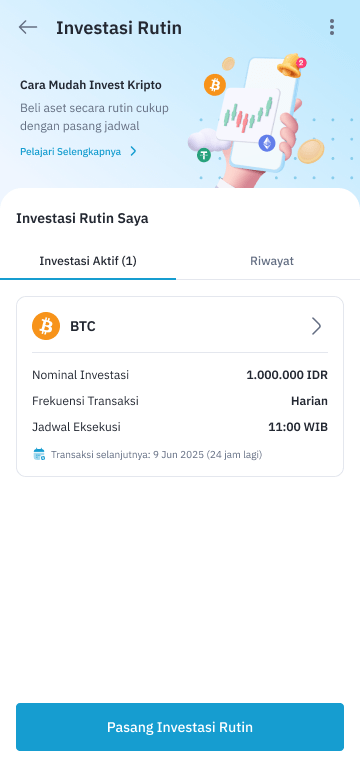Image resolution: width=360 pixels, height=775 pixels.
Task: Click chevron next to Pelajari Selengkapnya
Action: [x=133, y=151]
